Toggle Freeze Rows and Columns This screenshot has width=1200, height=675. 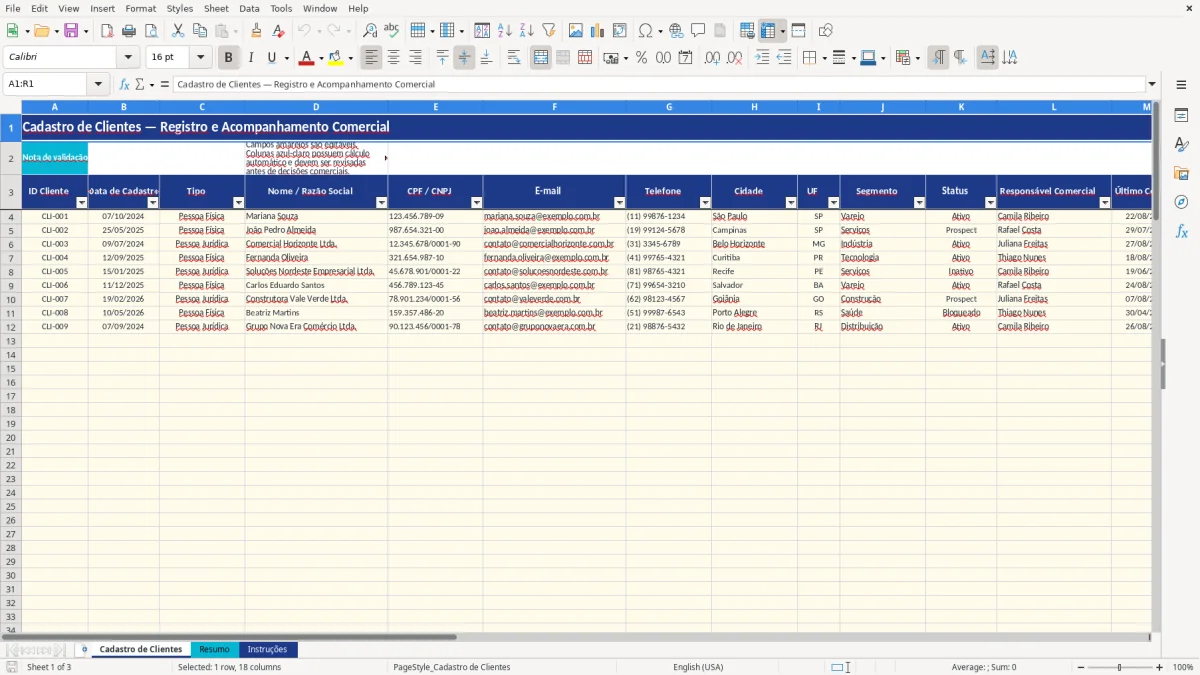[x=768, y=31]
